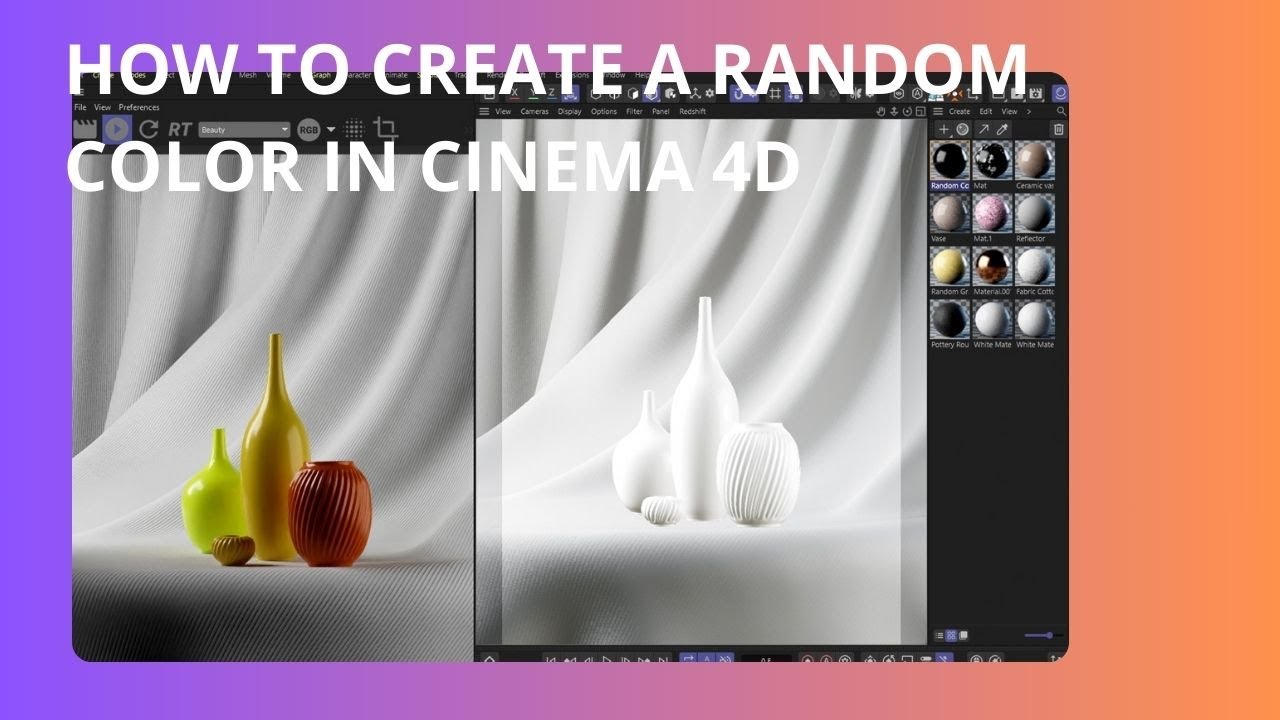Switch materials to large icon view
1280x720 pixels.
click(963, 635)
